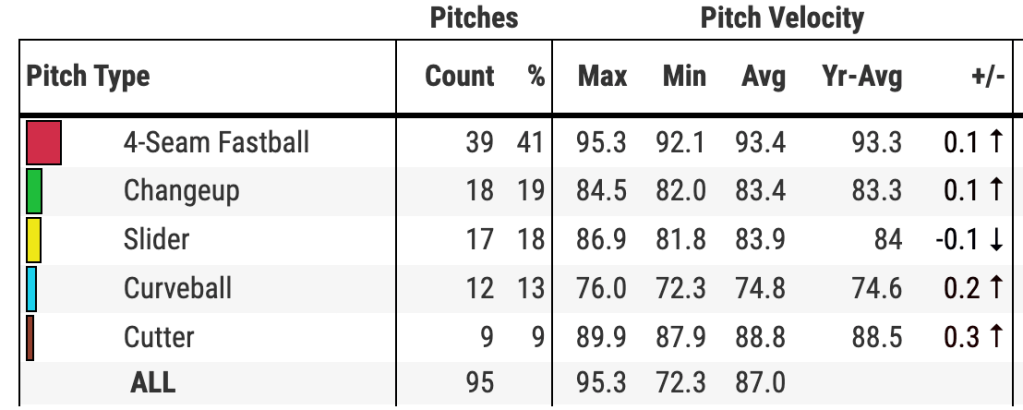Viewport: 1023px width, 410px height.
Task: Sort by the Count column header
Action: click(x=460, y=76)
